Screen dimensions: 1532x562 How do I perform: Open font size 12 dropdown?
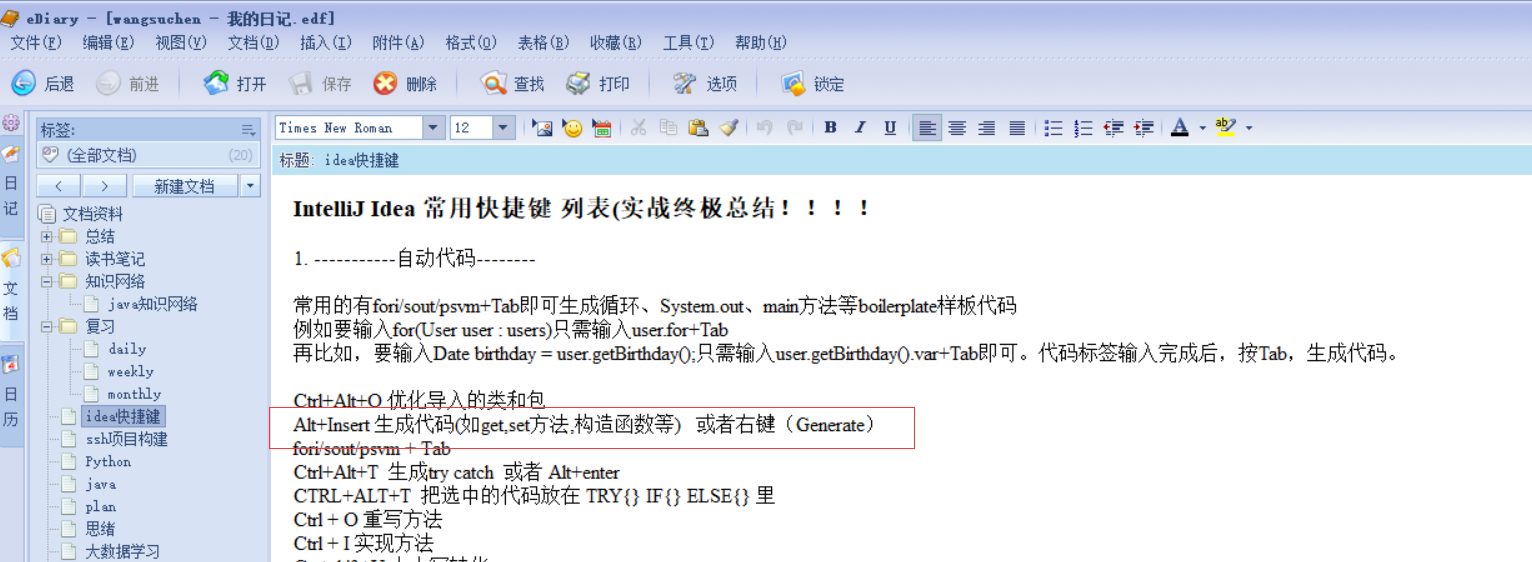pyautogui.click(x=504, y=128)
